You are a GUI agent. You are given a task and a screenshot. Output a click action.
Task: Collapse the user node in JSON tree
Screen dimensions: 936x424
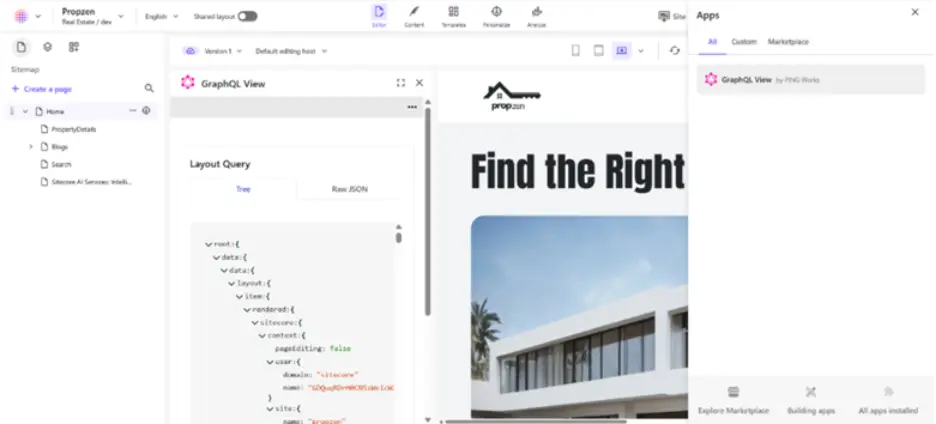(270, 362)
